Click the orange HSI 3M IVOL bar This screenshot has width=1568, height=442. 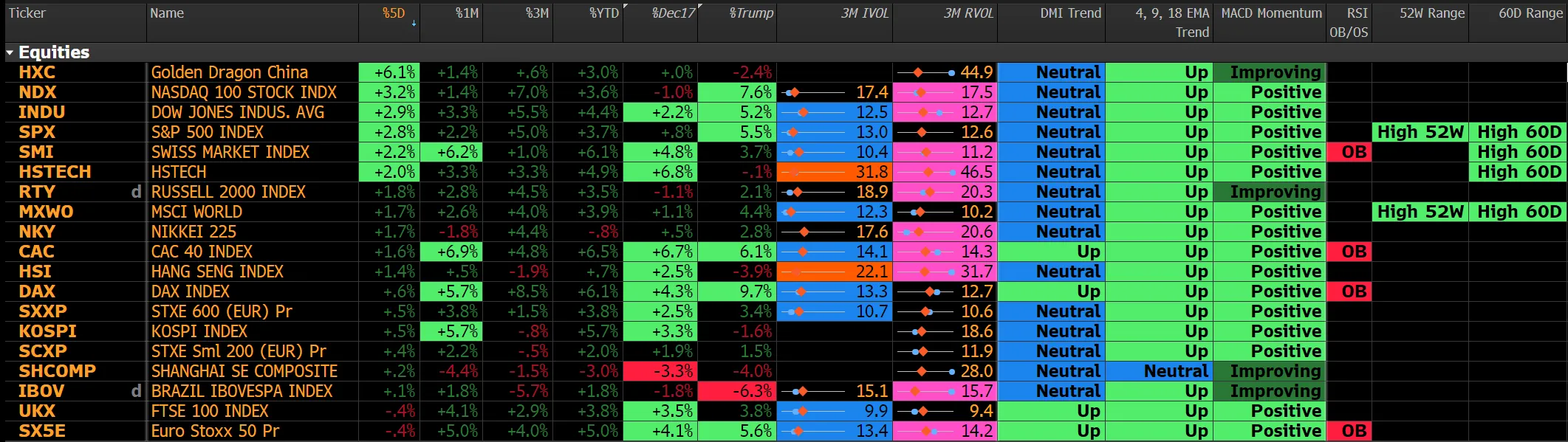point(833,272)
